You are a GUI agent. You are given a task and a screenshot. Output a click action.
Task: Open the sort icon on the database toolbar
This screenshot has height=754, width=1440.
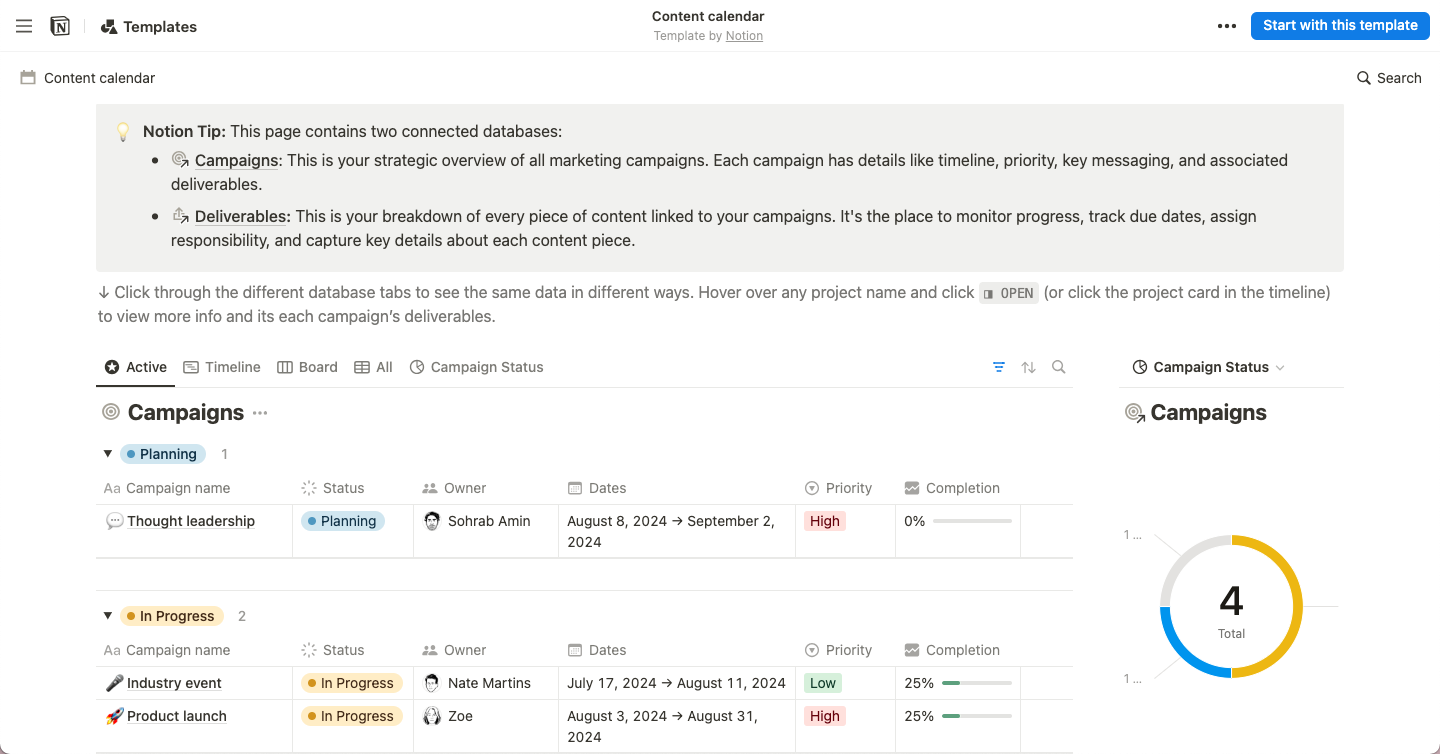(1029, 367)
